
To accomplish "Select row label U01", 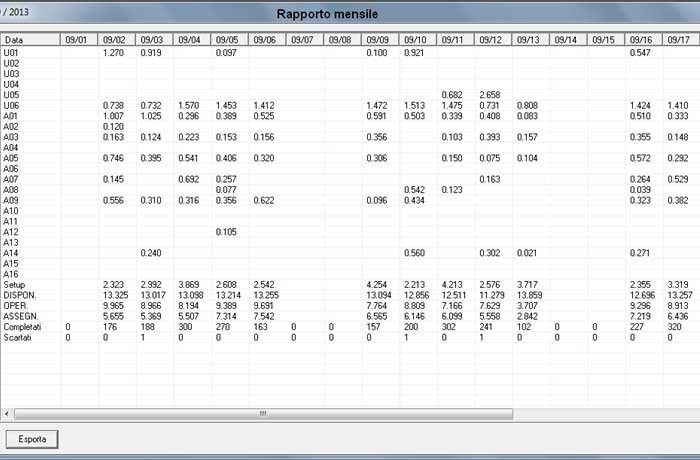I will 11,53.
